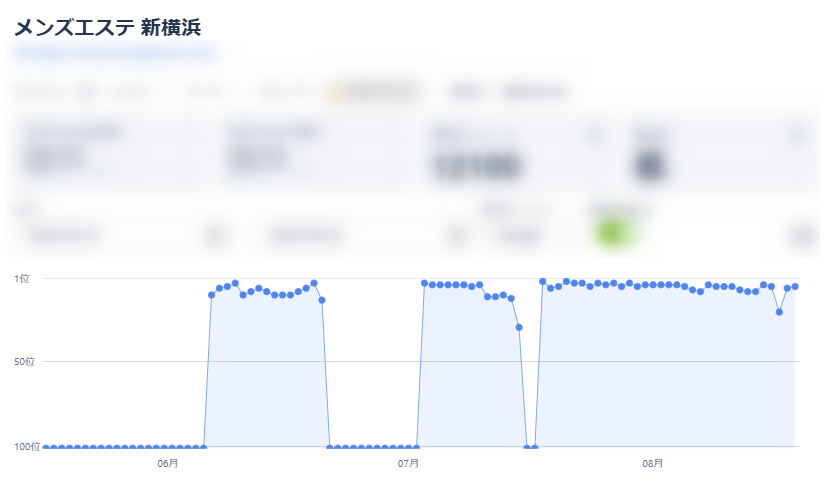The width and height of the screenshot is (831, 502).
Task: Open the blurred URL link under the title
Action: [114, 53]
